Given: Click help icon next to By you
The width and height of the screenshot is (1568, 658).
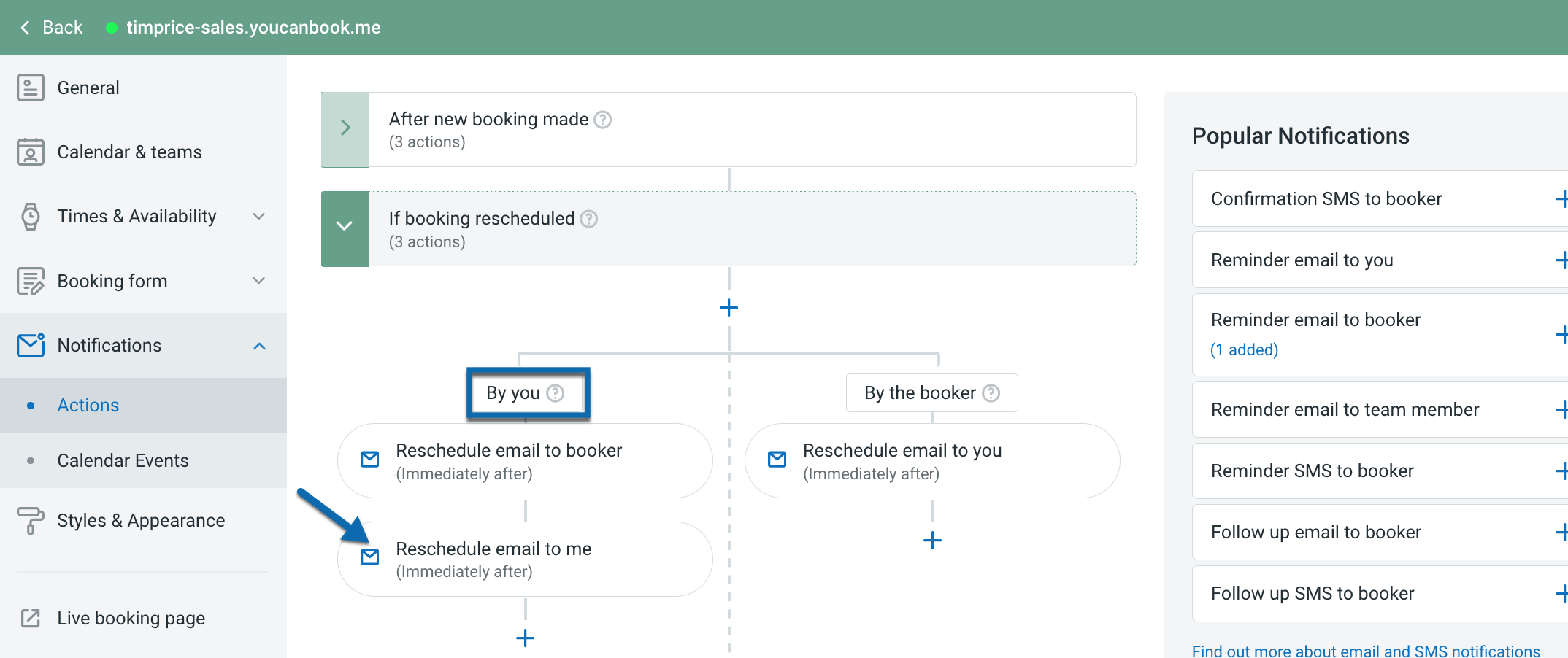Looking at the screenshot, I should click(556, 392).
